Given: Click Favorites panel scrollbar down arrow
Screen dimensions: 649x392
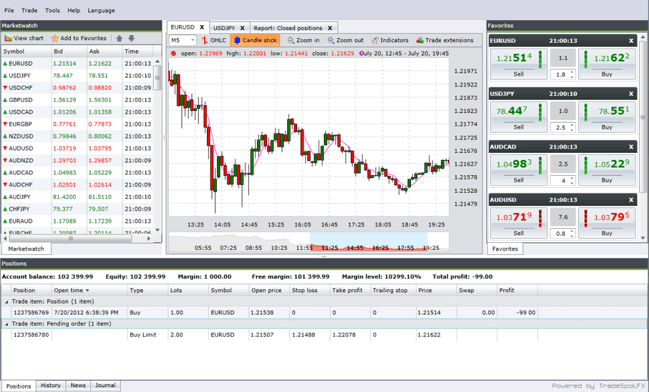Looking at the screenshot, I should coord(643,238).
